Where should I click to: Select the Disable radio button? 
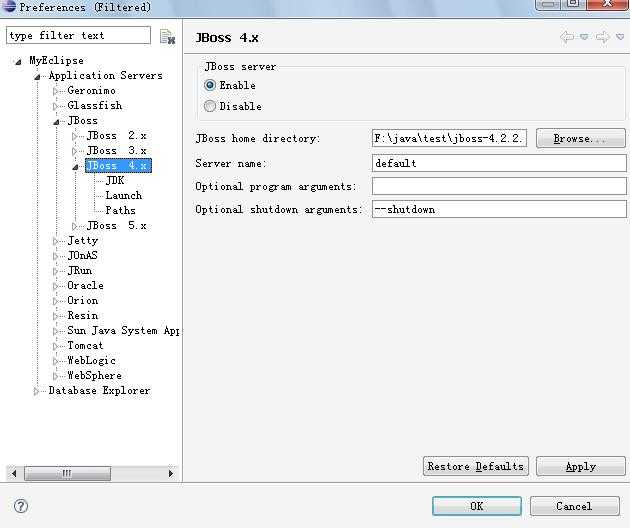[x=210, y=106]
